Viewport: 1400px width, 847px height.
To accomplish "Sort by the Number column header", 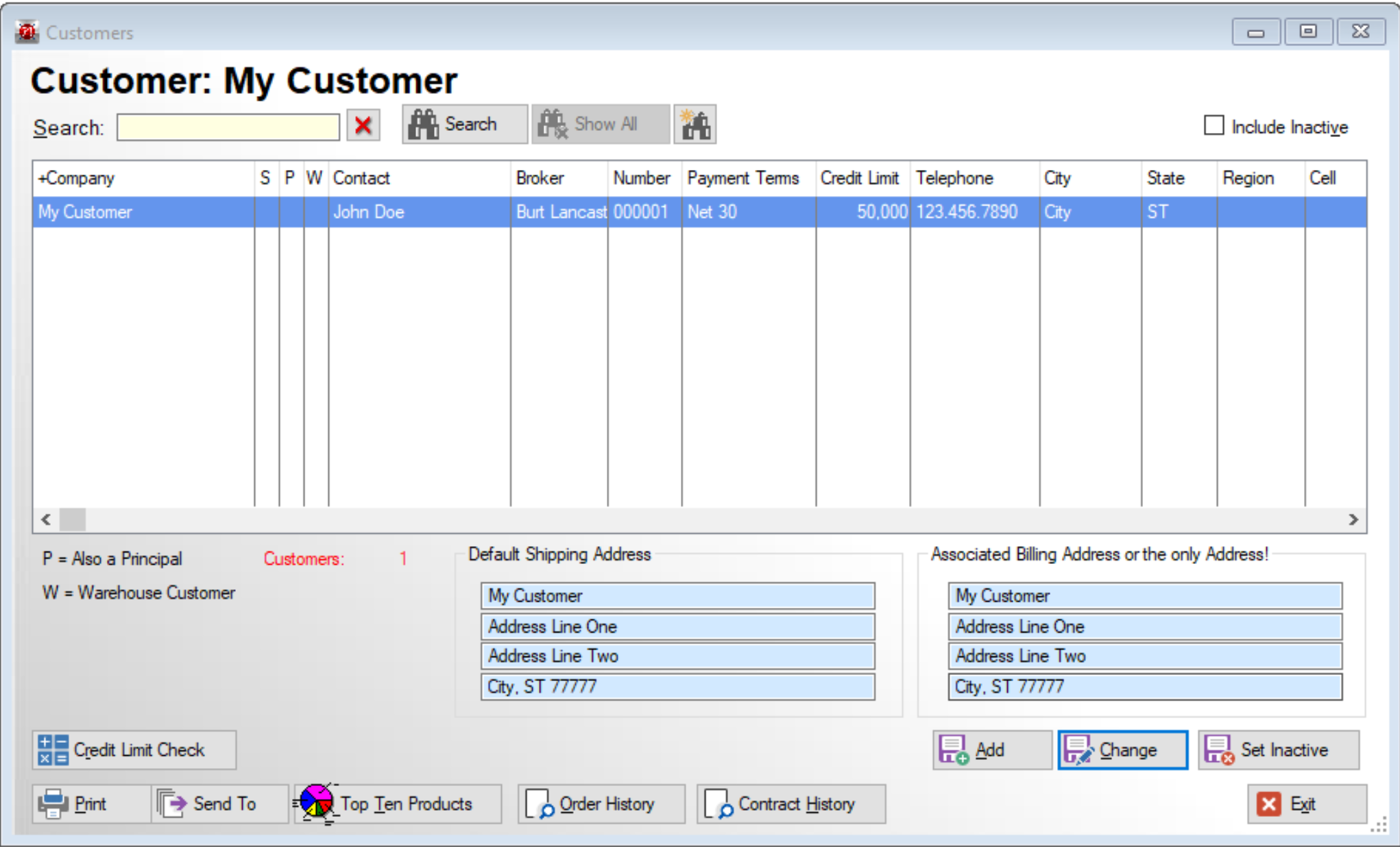I will click(644, 178).
